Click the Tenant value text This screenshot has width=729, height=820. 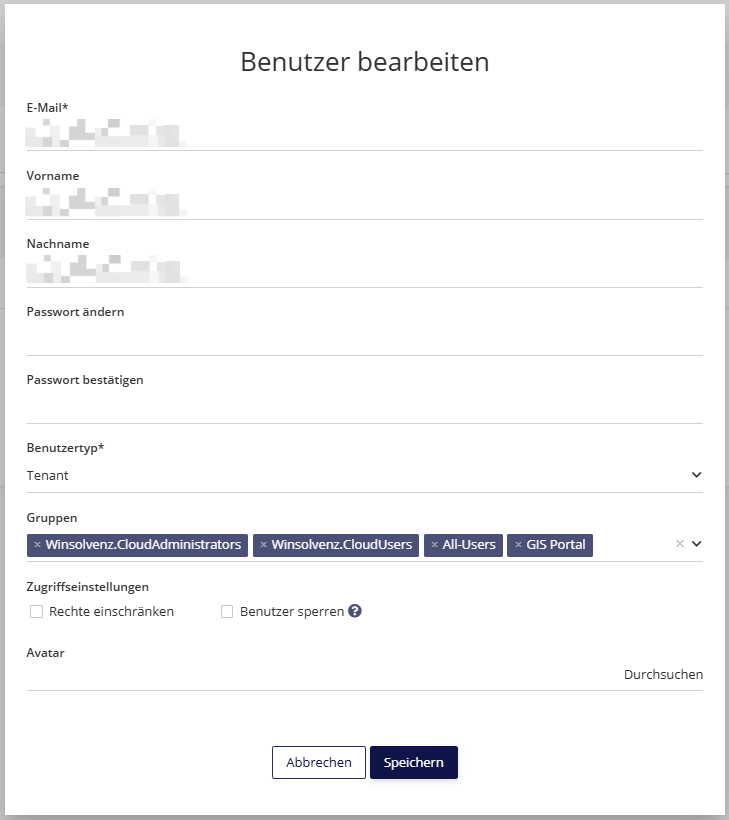click(x=48, y=475)
